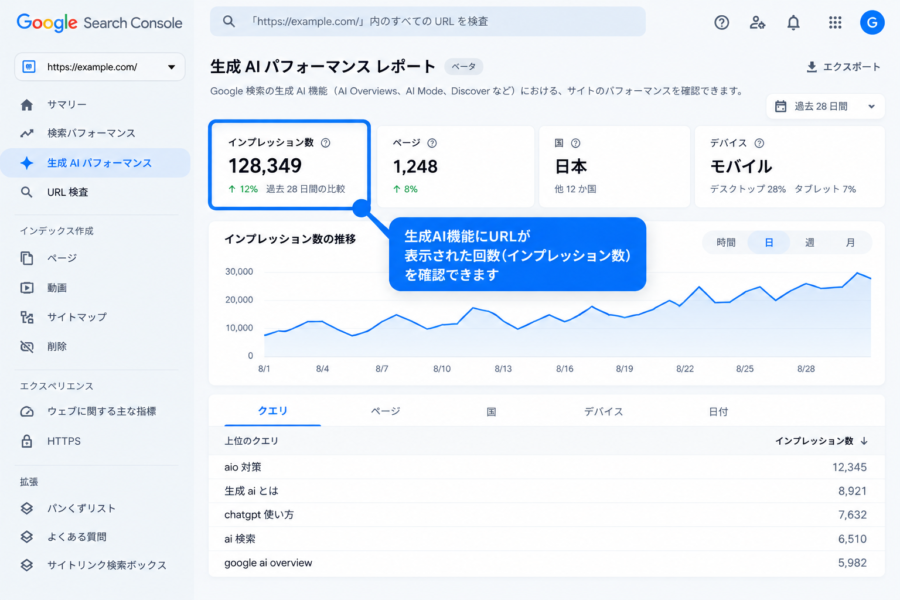Screen dimensions: 900x600
Task: Click the layers icon beside パンくずリスト
Action: tap(26, 508)
